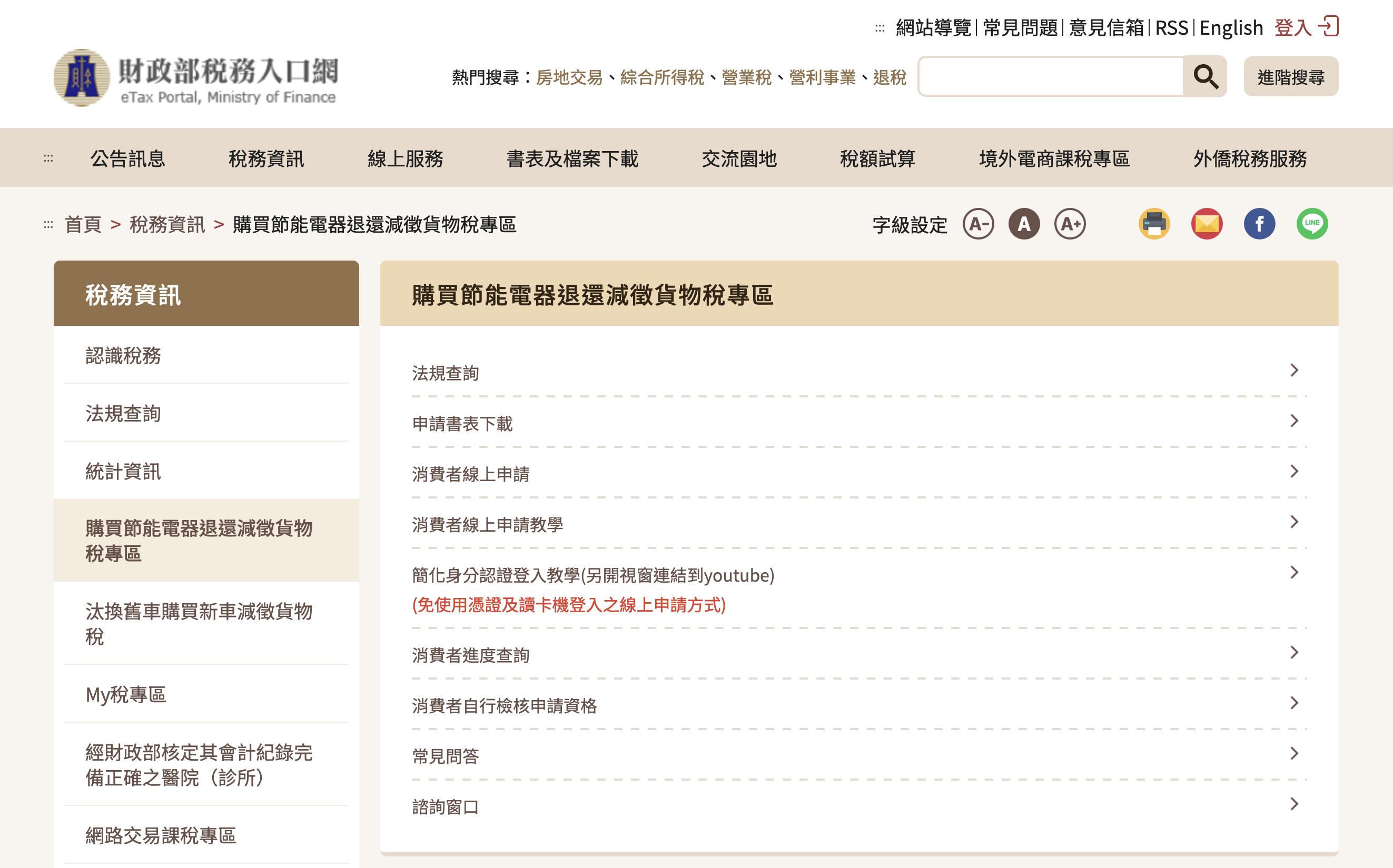Share page via email envelope icon
Viewport: 1393px width, 868px height.
coord(1207,224)
